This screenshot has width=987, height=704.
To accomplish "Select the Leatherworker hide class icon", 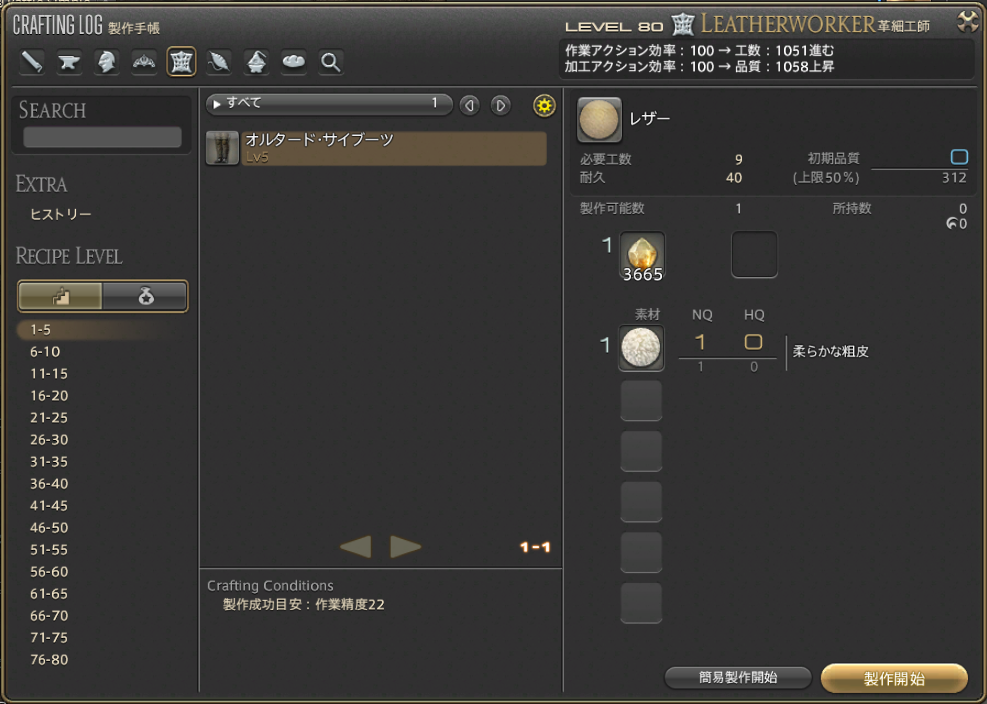I will [181, 62].
